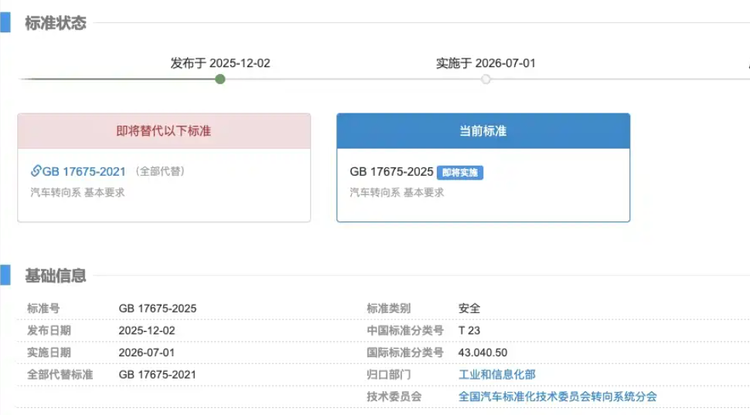This screenshot has width=750, height=415.
Task: Open the 全国汽车标准化技术委员会转向系统分会 link
Action: (x=557, y=397)
